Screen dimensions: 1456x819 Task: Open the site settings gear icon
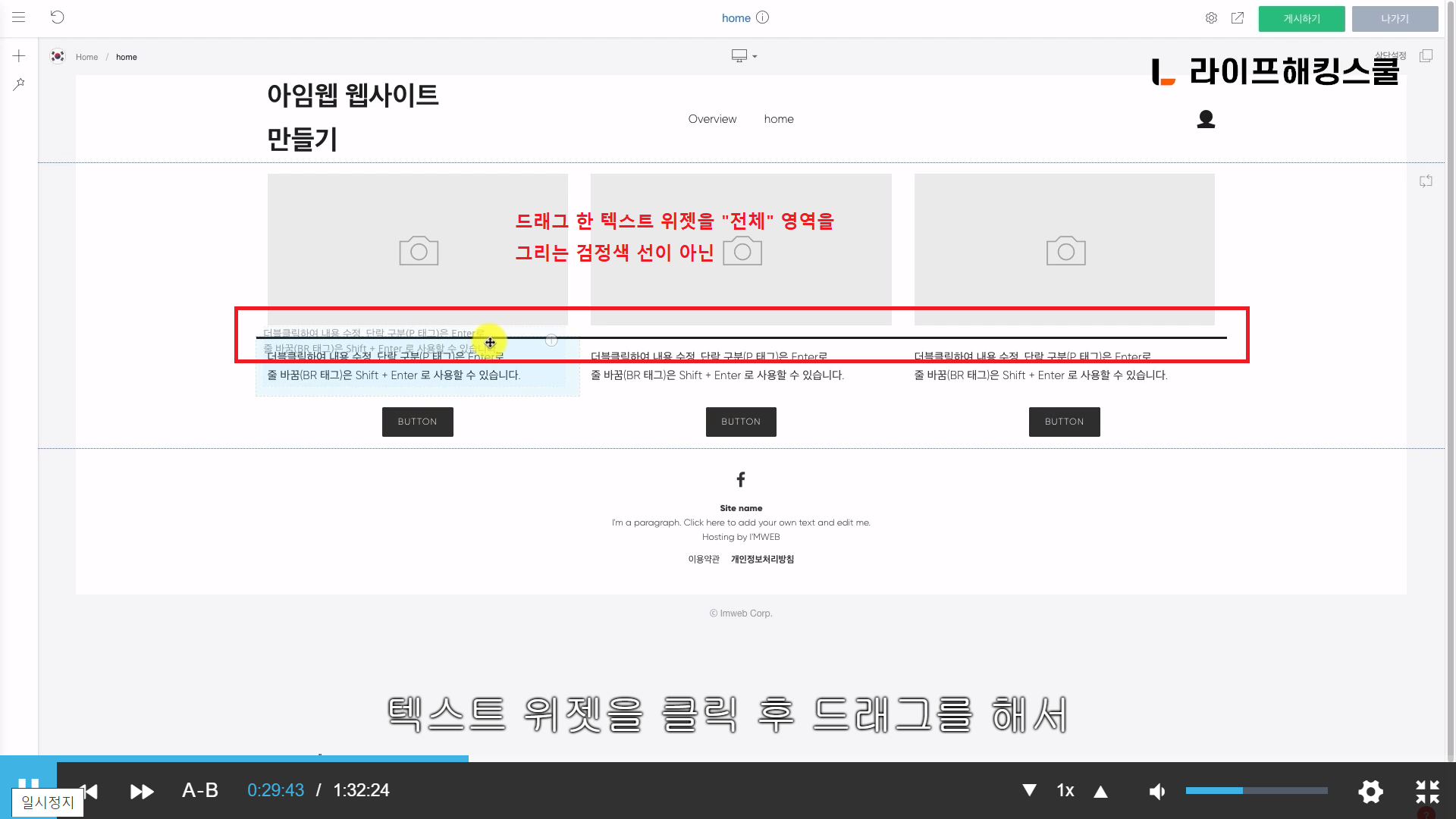(1211, 18)
